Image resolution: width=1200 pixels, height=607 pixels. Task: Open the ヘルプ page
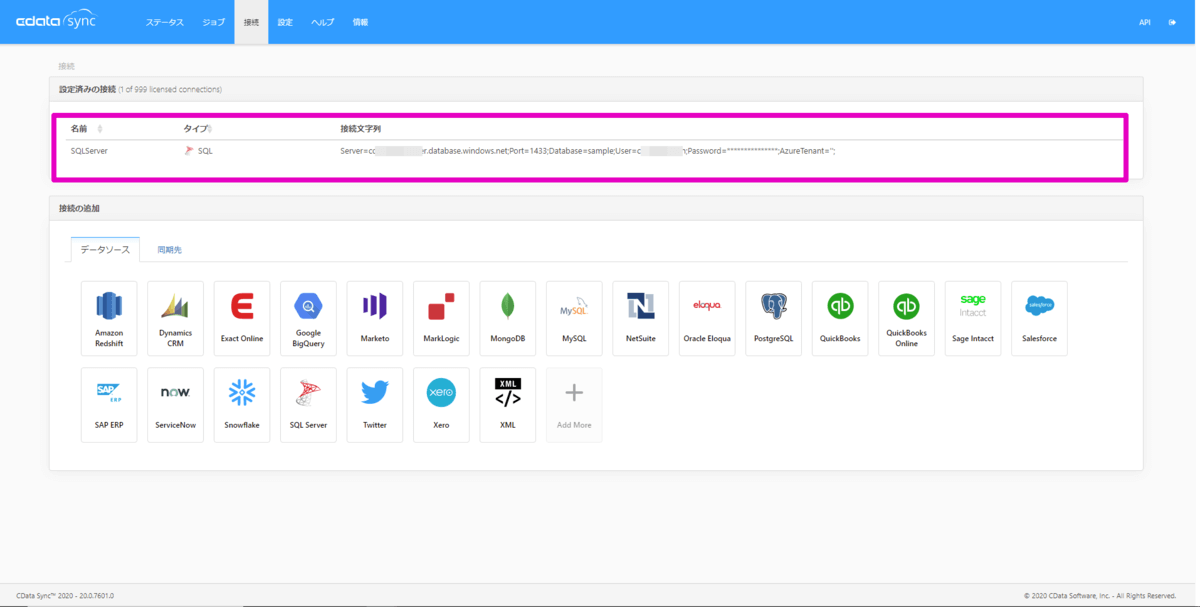click(x=322, y=22)
